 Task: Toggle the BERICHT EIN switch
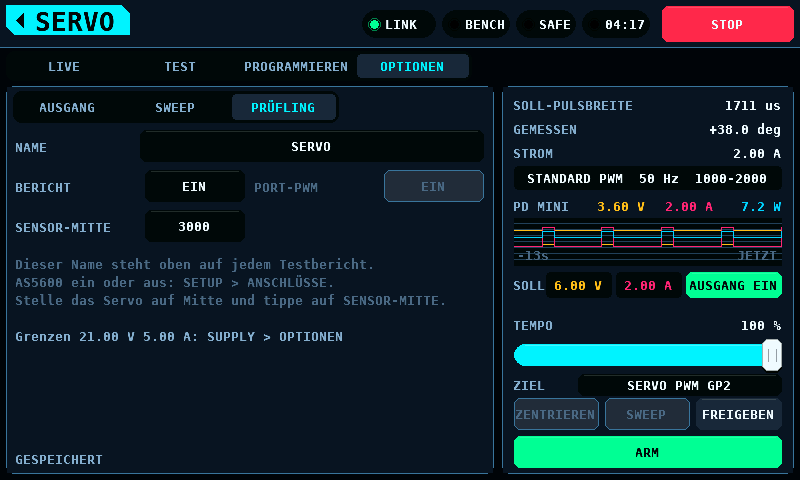[x=194, y=187]
